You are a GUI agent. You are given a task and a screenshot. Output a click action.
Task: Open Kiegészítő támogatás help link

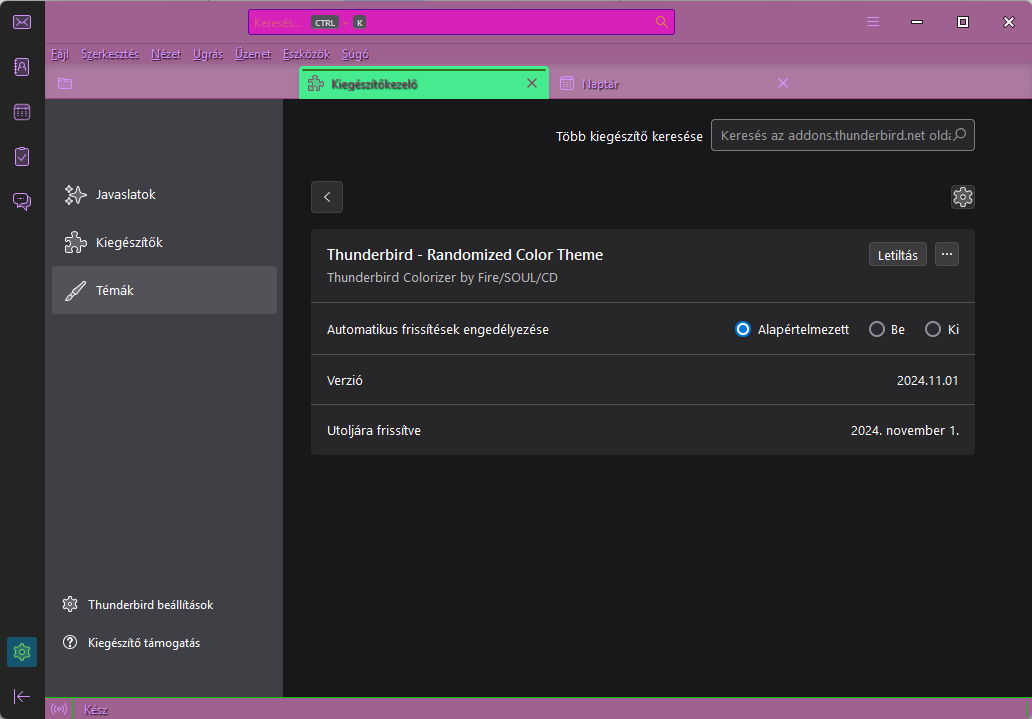click(x=131, y=643)
